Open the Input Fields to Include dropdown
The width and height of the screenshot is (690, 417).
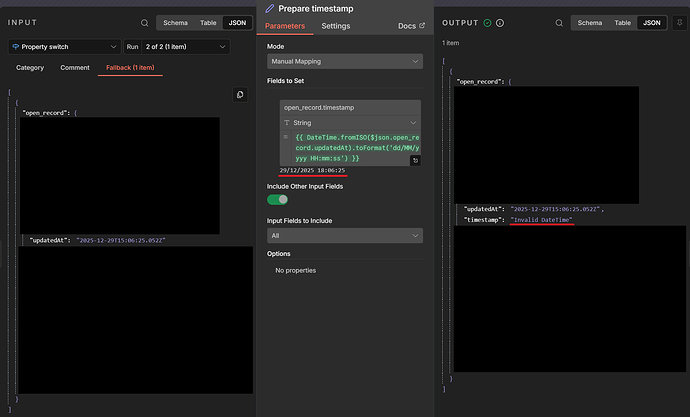pyautogui.click(x=345, y=236)
